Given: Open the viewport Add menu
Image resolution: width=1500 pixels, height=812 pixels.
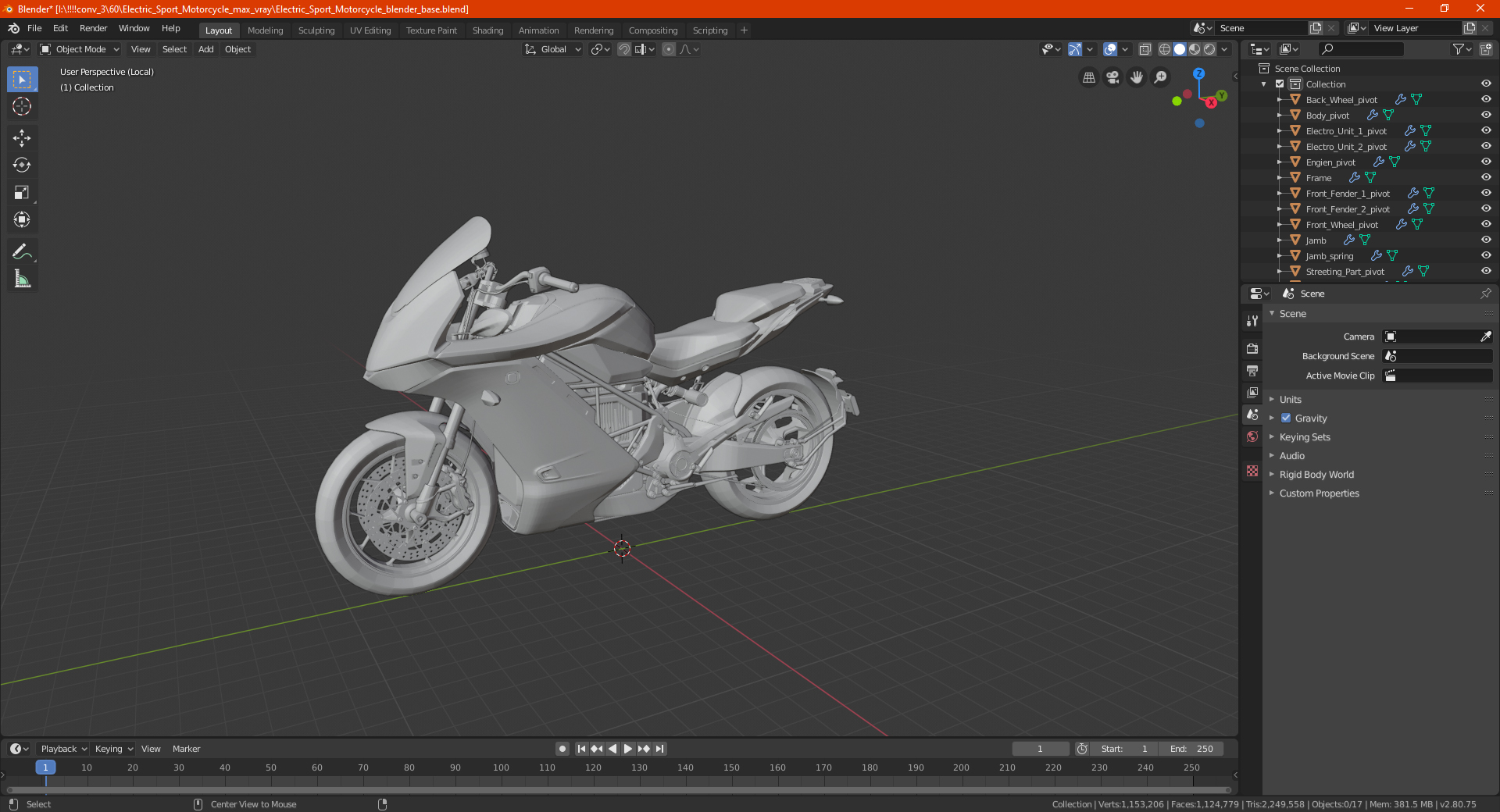Looking at the screenshot, I should 205,49.
